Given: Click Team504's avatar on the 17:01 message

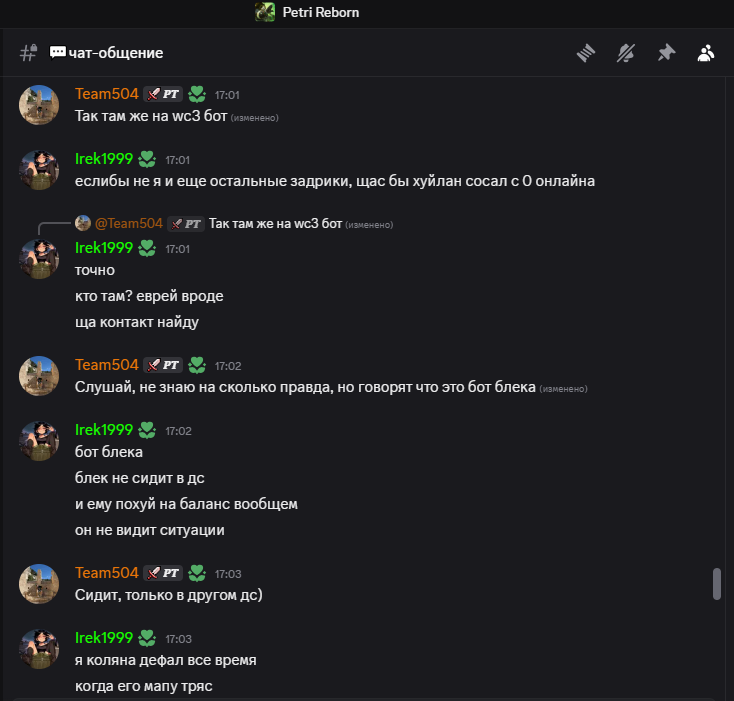Looking at the screenshot, I should point(39,105).
